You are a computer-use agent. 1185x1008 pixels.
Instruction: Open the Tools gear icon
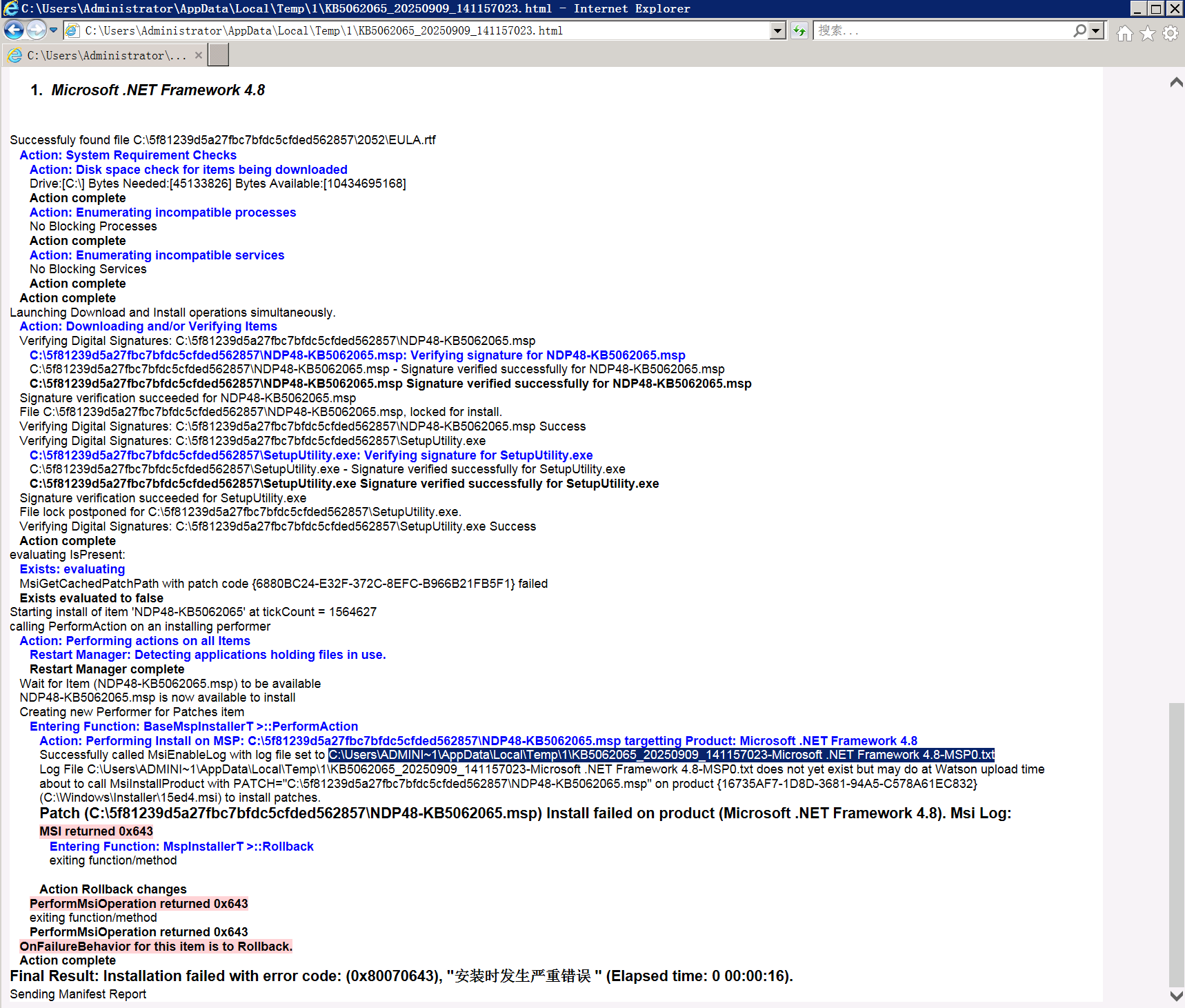coord(1171,33)
